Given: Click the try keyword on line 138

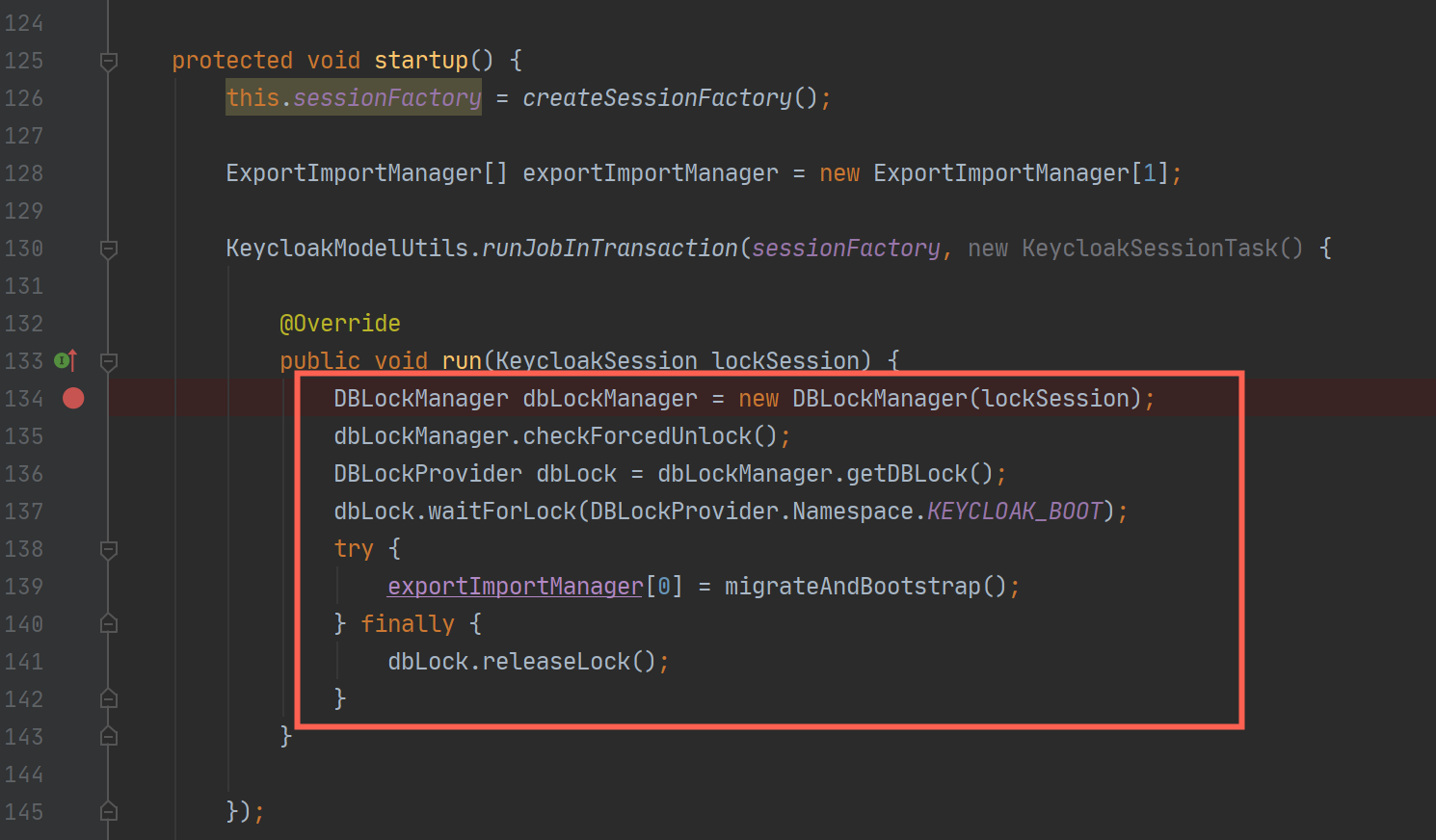Looking at the screenshot, I should point(354,549).
